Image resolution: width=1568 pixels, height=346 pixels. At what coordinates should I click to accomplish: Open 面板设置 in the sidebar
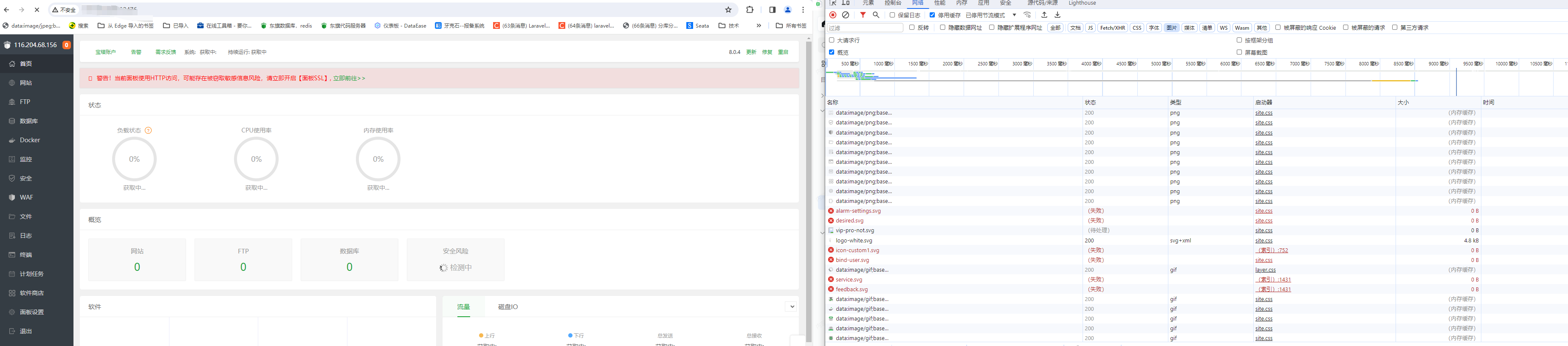pos(37,312)
